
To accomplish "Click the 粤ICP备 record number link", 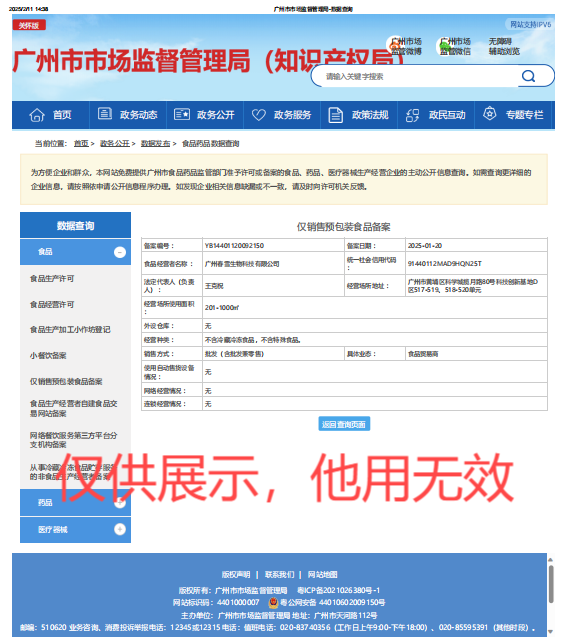I will tap(339, 590).
